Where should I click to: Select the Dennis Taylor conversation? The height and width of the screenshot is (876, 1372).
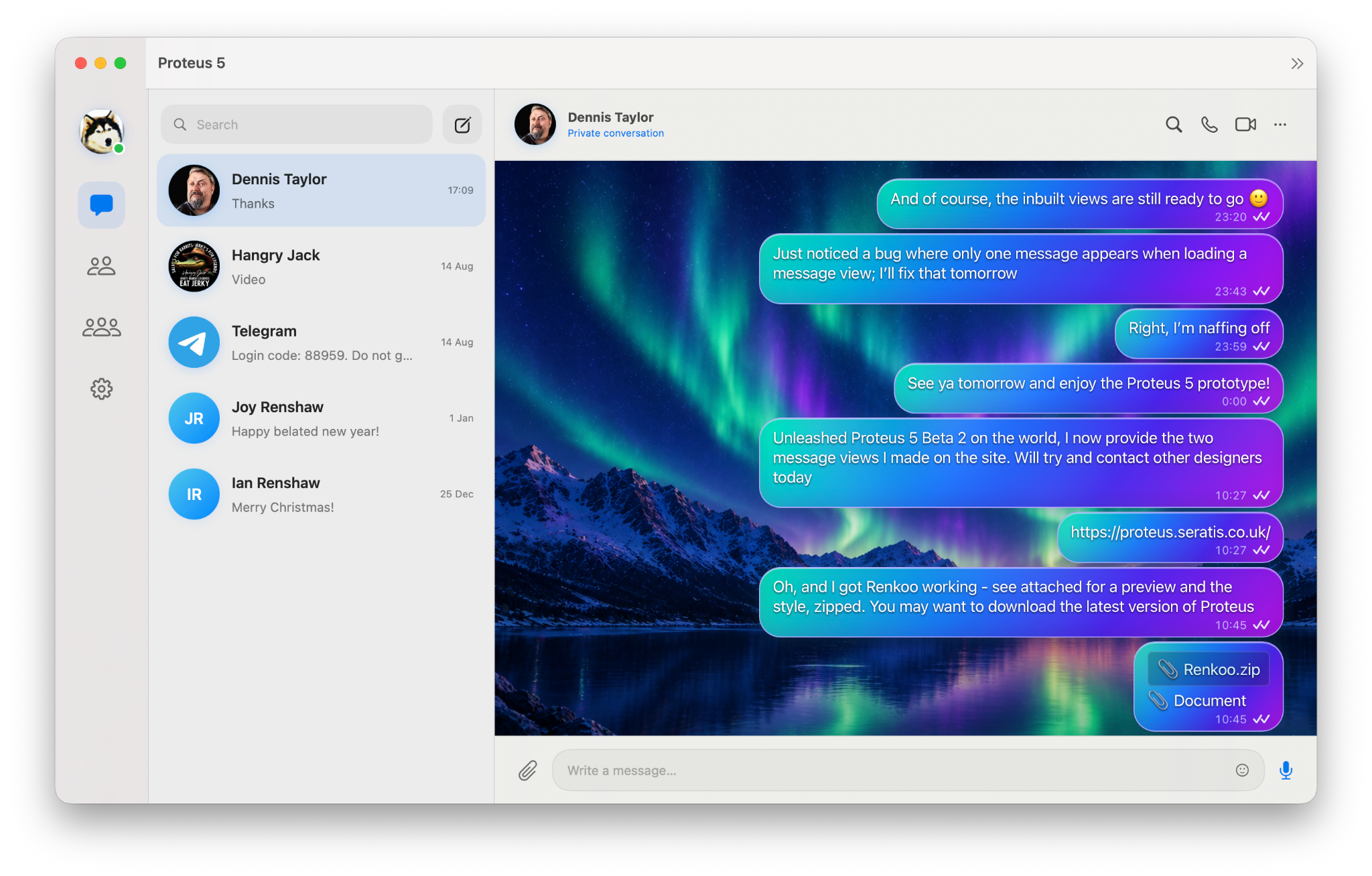321,190
